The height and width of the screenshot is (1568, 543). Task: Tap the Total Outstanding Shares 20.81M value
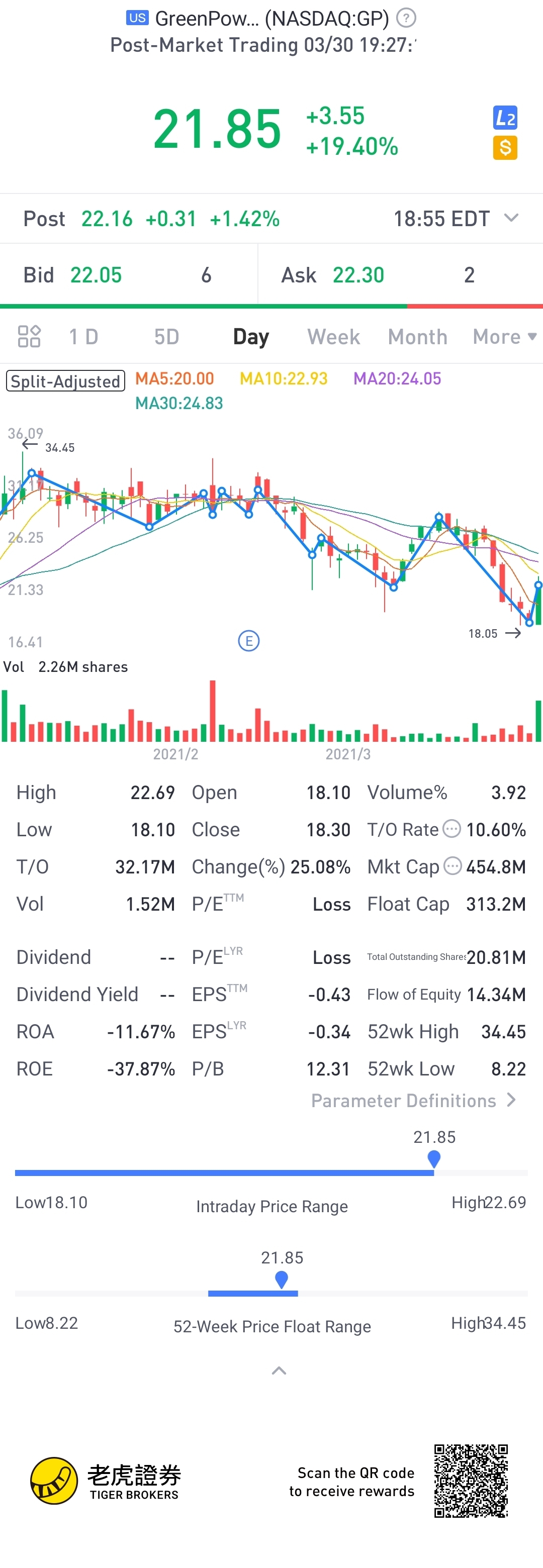[496, 957]
